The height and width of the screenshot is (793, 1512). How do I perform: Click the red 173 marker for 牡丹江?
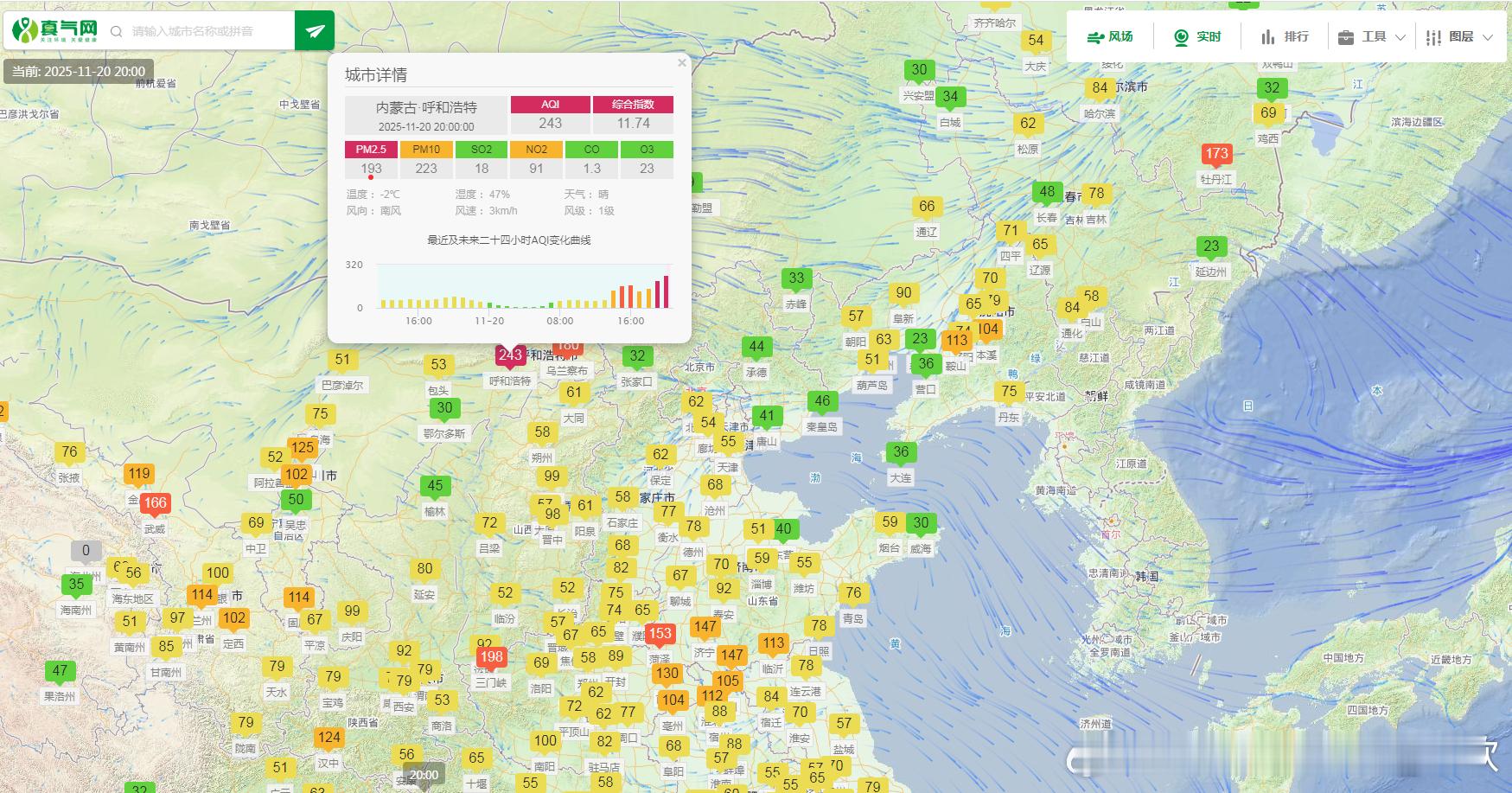pyautogui.click(x=1216, y=155)
